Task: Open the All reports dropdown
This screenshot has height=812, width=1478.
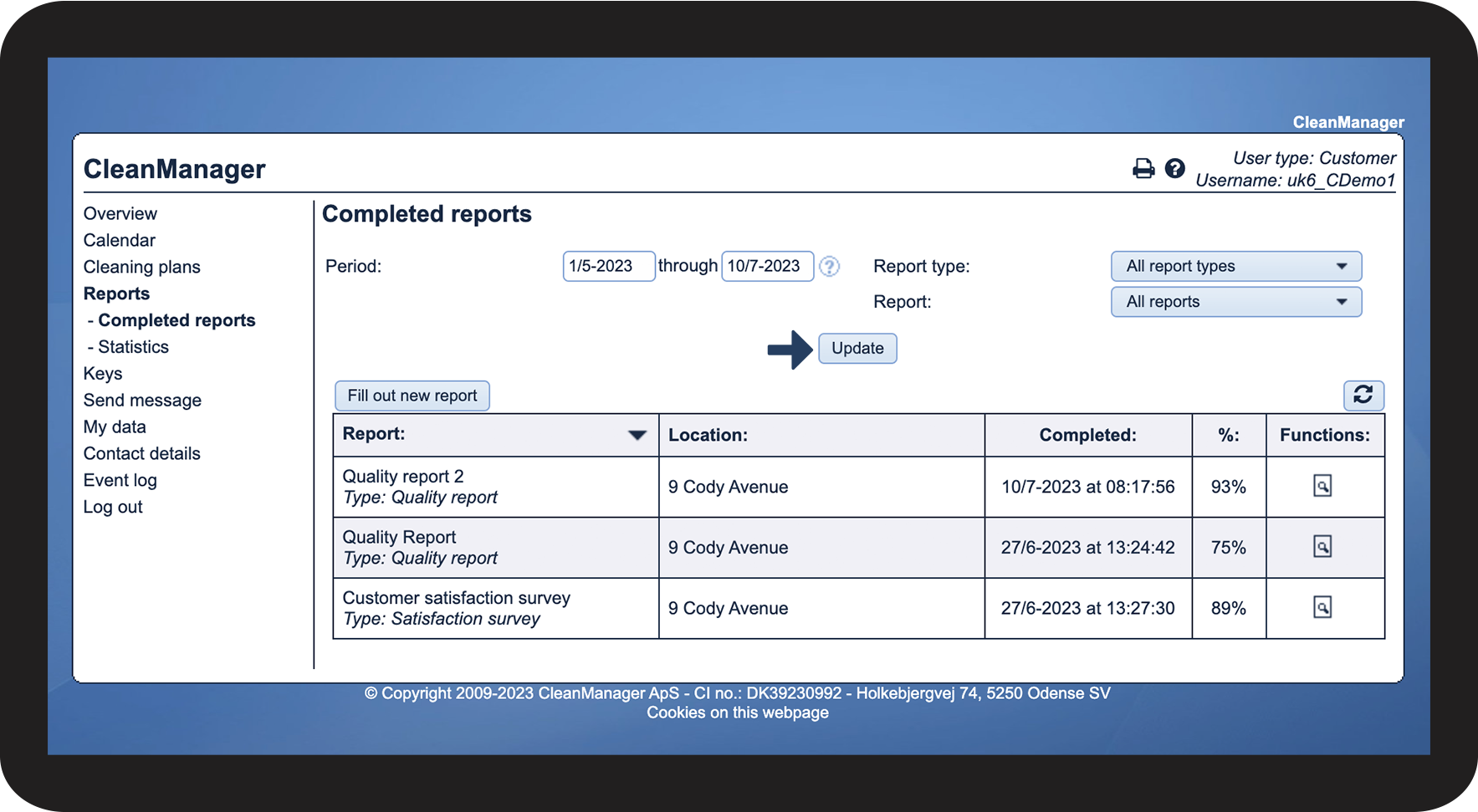Action: point(1235,302)
